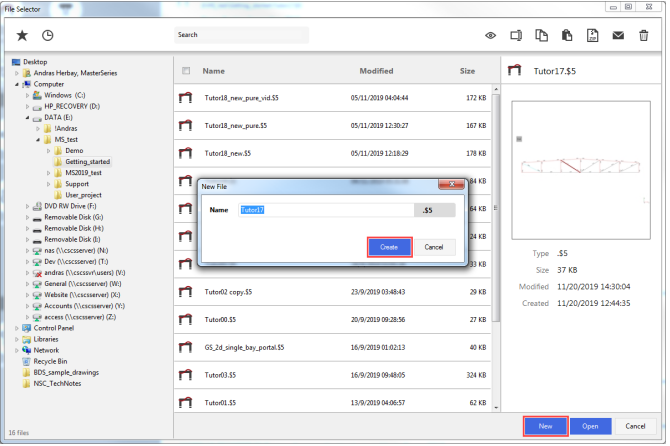This screenshot has width=670, height=446.
Task: Click the paste clipboard icon in toolbar
Action: [567, 35]
